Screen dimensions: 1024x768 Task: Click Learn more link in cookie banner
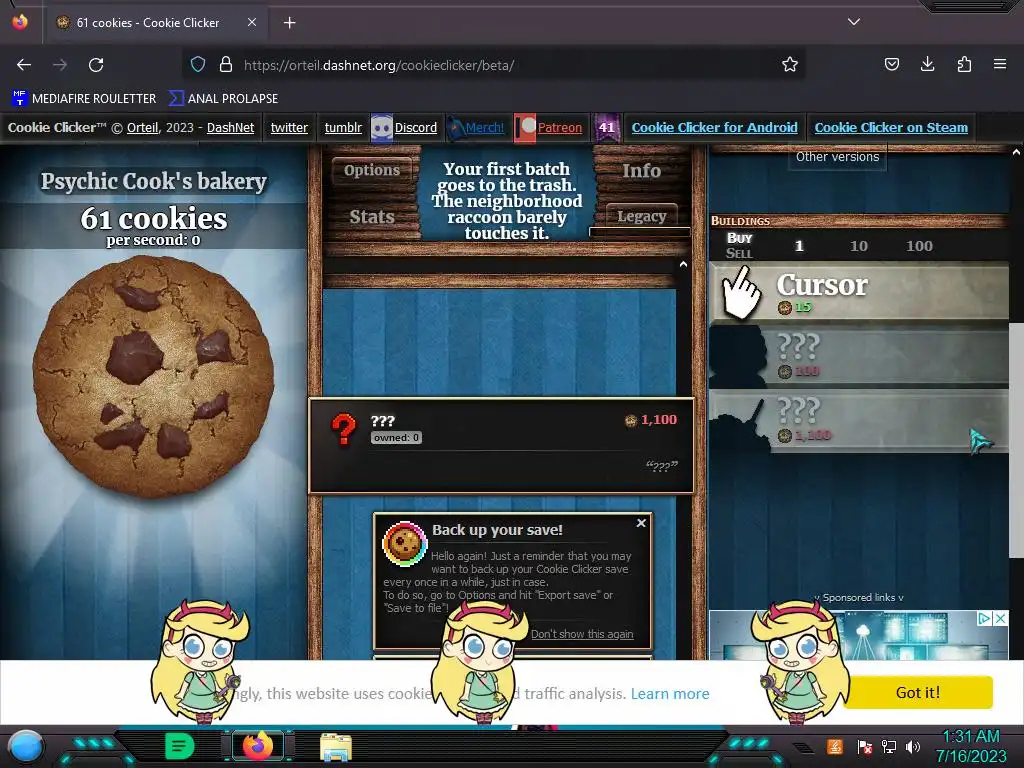coord(669,694)
